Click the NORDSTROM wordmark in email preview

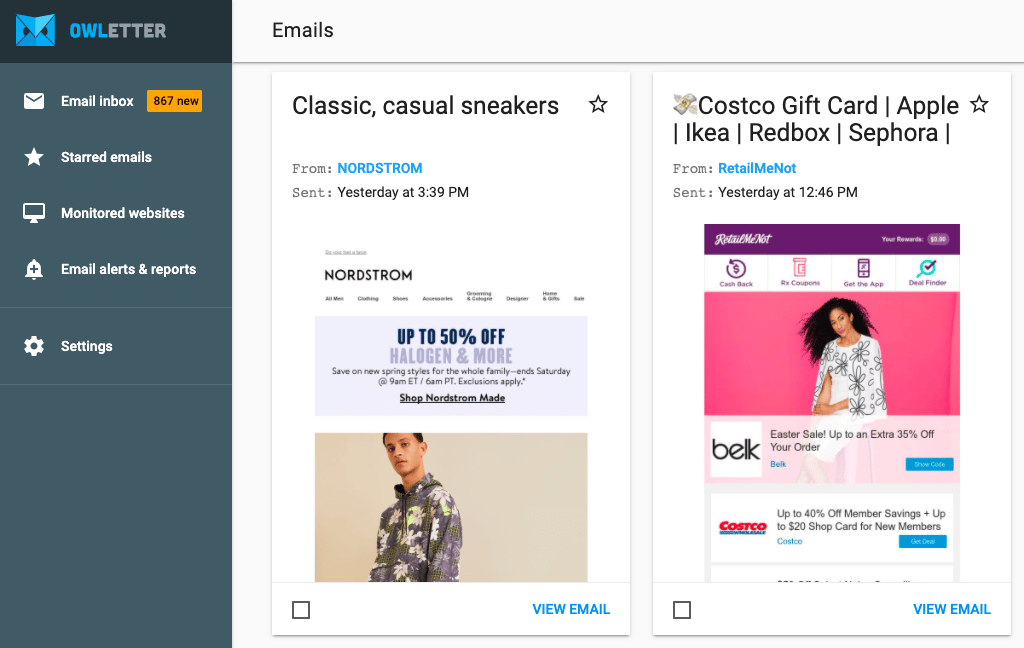pyautogui.click(x=368, y=275)
